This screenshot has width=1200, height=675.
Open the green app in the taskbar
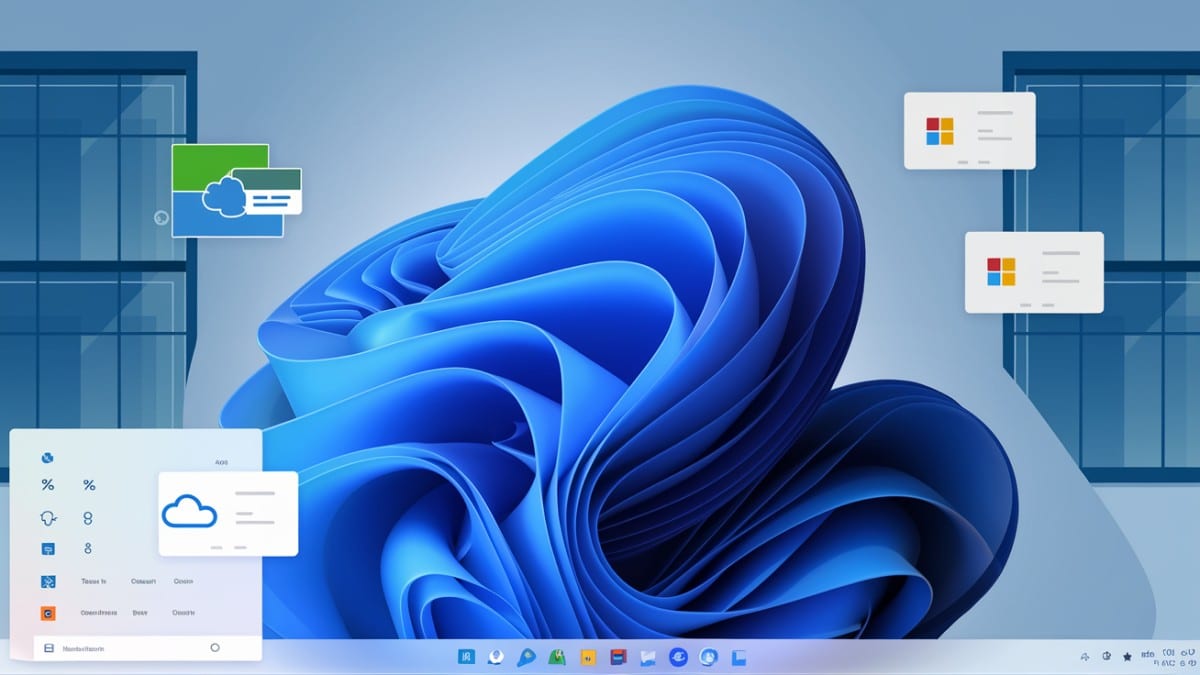(x=557, y=657)
